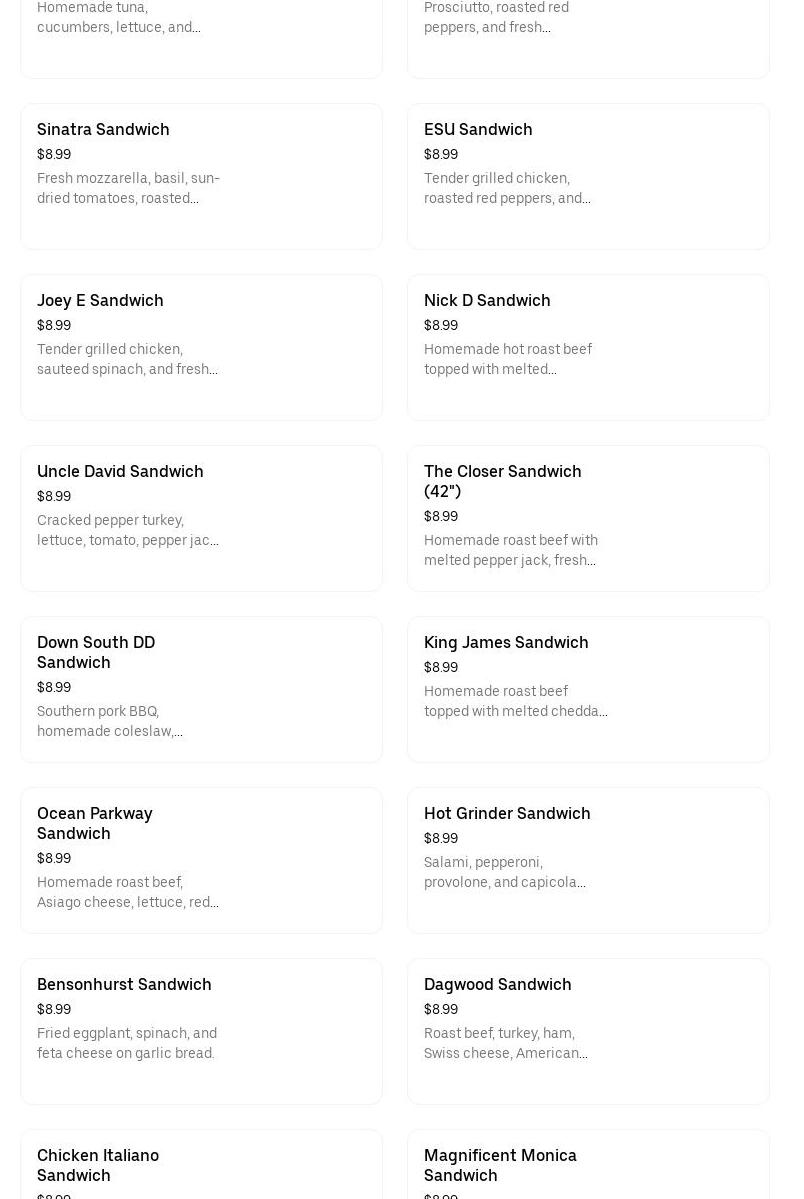Open the Down South DD Sandwich
The width and height of the screenshot is (804, 1199).
(96, 652)
